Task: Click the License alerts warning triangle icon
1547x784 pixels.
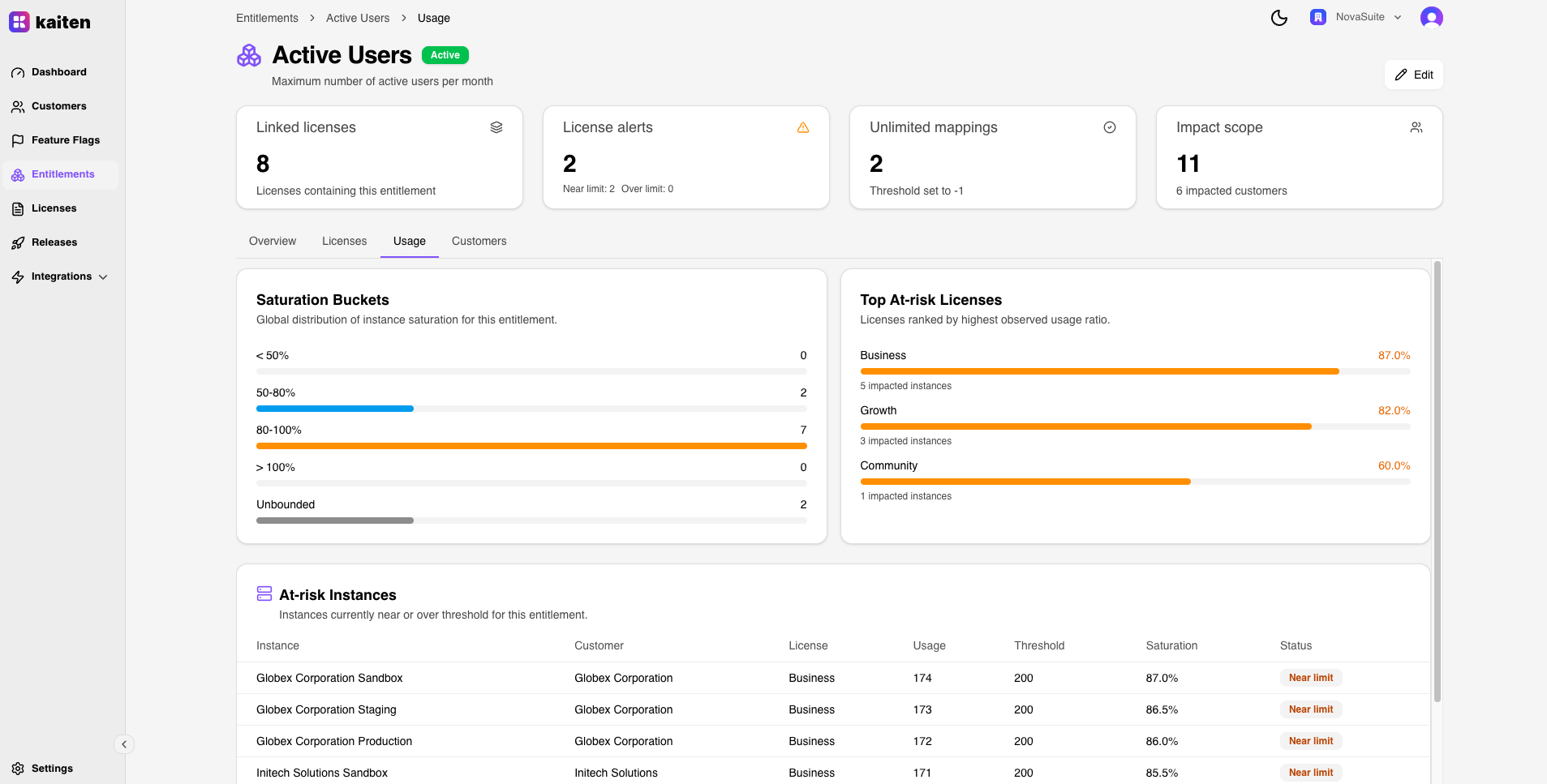Action: (x=802, y=127)
